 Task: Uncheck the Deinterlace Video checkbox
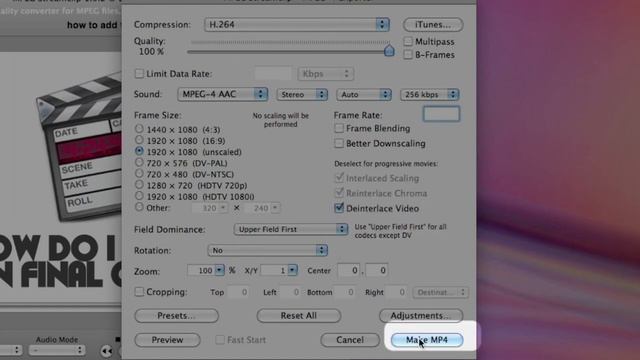[339, 208]
